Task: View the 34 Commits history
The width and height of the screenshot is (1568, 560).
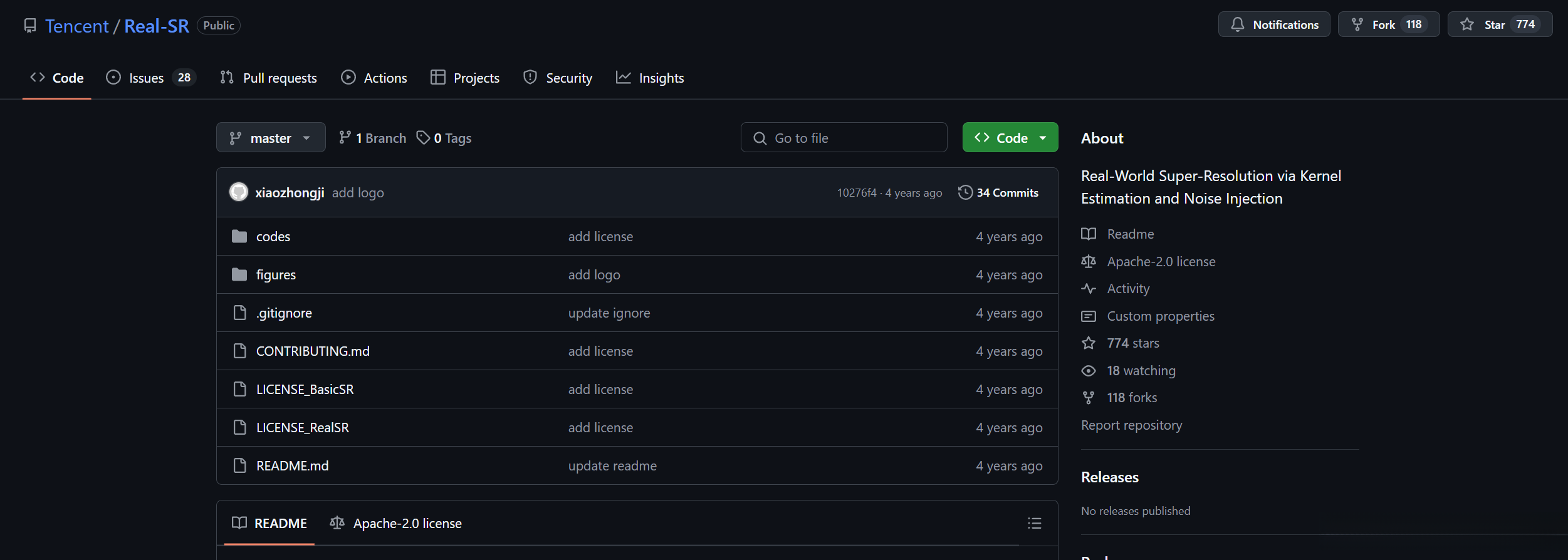Action: (1006, 193)
